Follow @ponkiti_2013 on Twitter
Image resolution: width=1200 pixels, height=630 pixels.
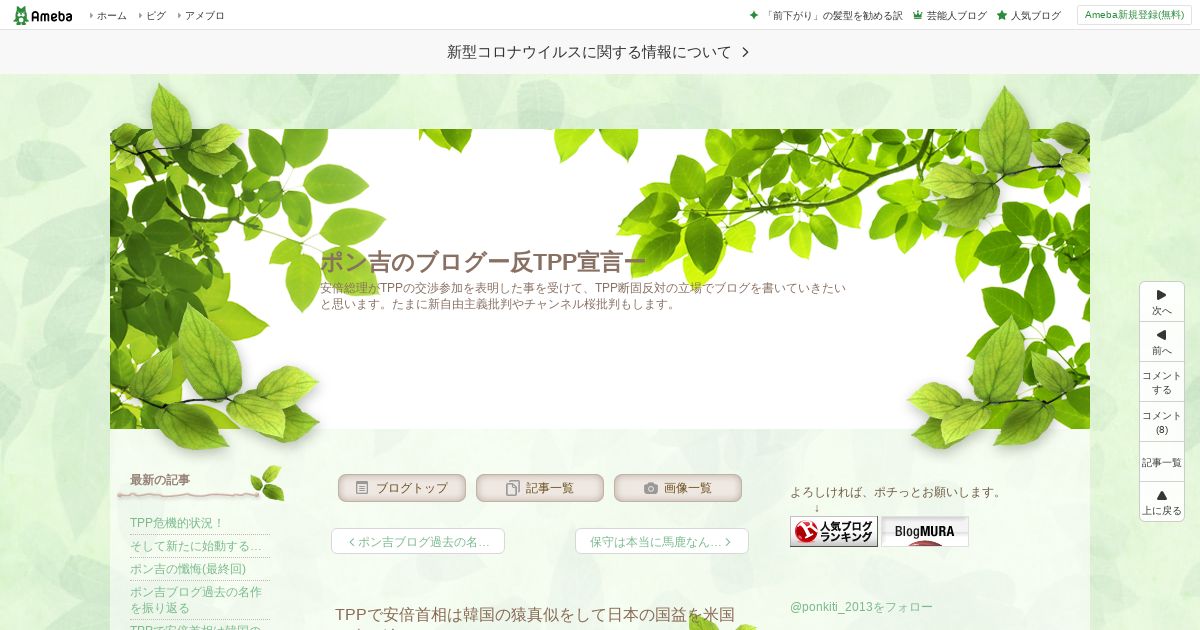click(861, 607)
